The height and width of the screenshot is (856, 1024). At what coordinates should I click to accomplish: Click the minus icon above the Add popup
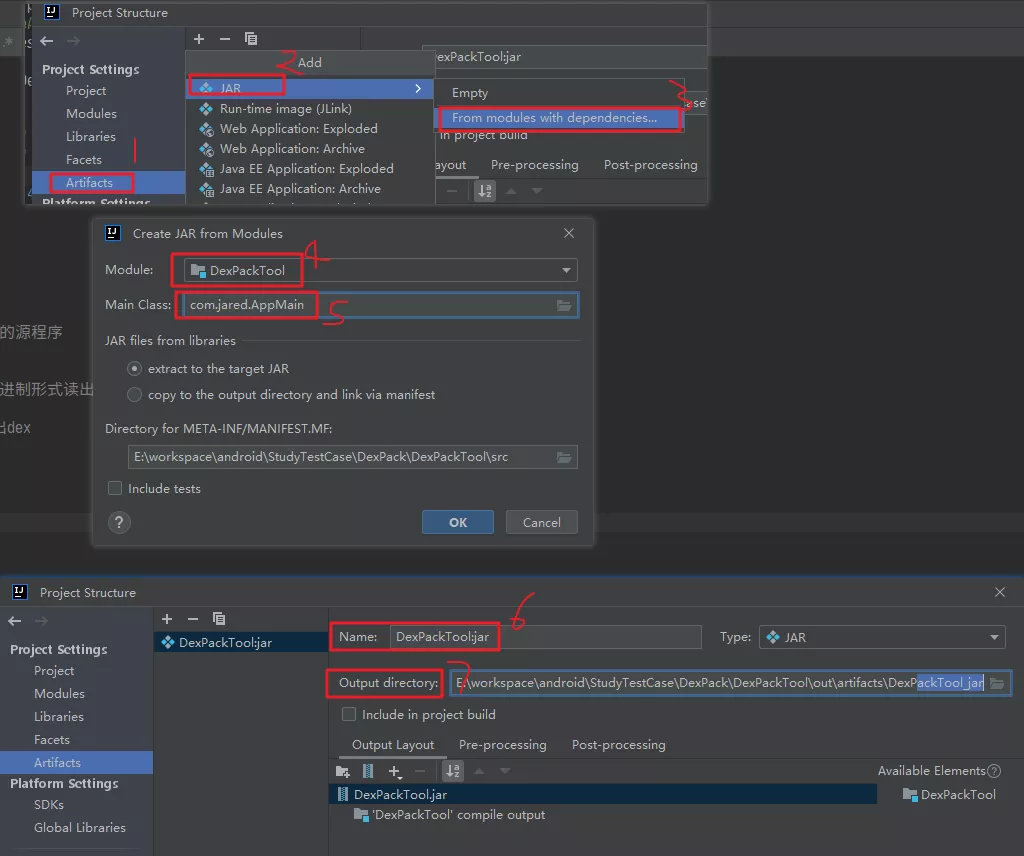click(x=225, y=39)
